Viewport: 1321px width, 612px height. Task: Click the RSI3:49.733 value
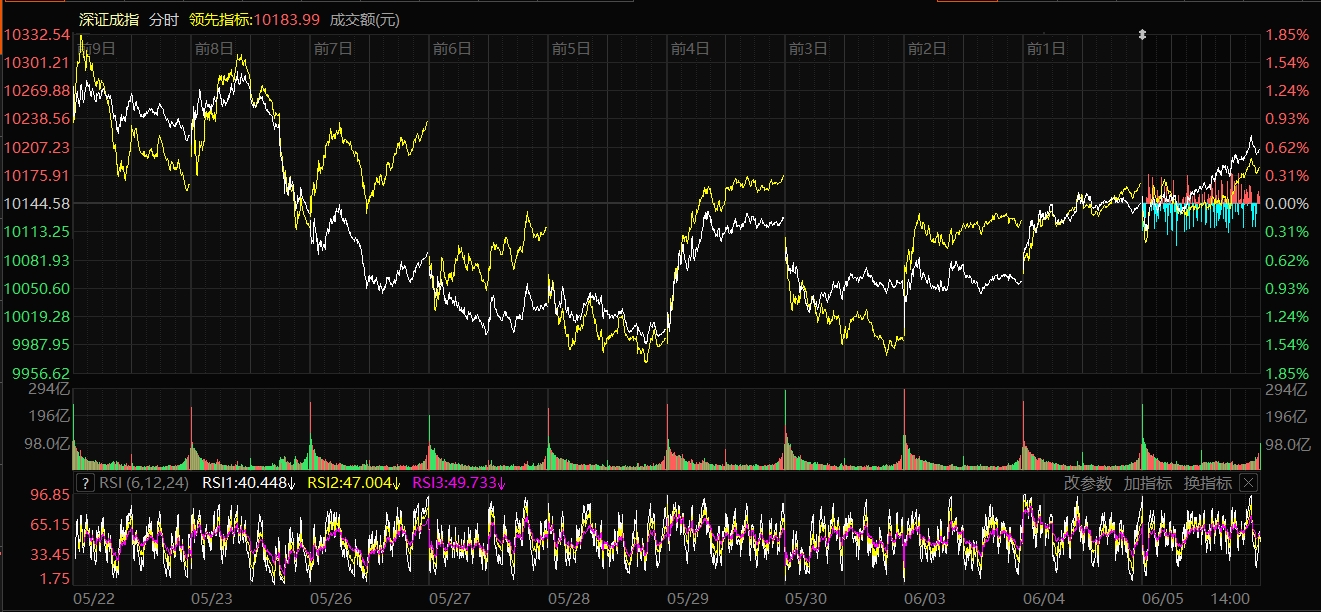[459, 483]
